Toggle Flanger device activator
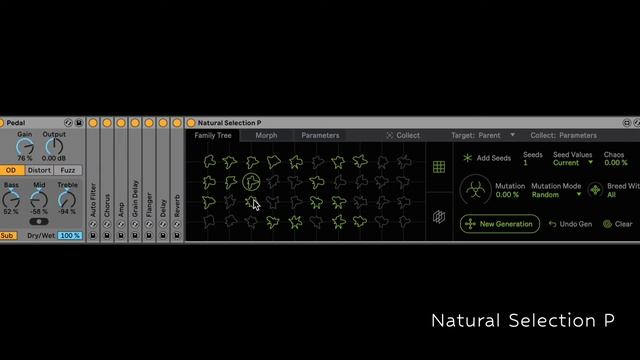Screen dimensions: 640x360 (149, 123)
